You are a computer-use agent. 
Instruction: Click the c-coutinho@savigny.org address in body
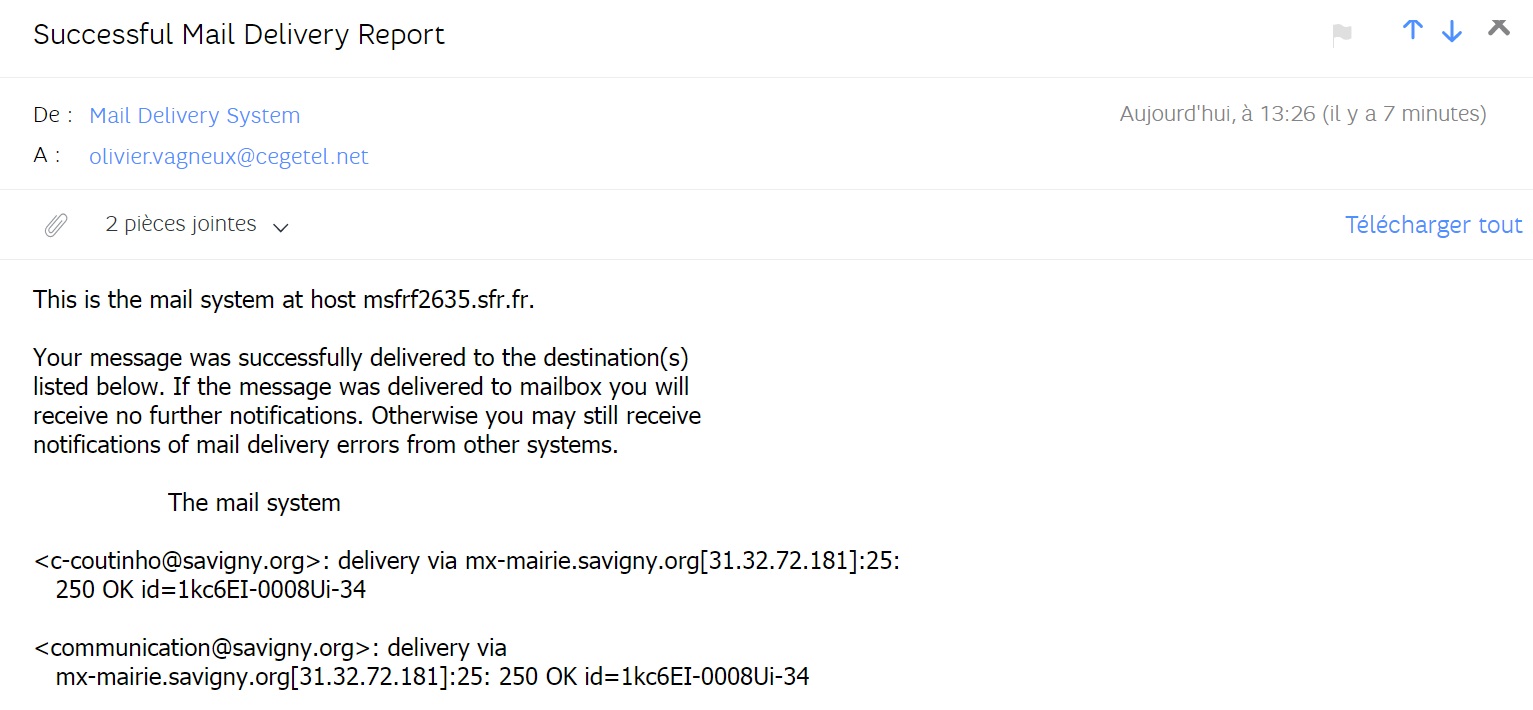tap(179, 561)
